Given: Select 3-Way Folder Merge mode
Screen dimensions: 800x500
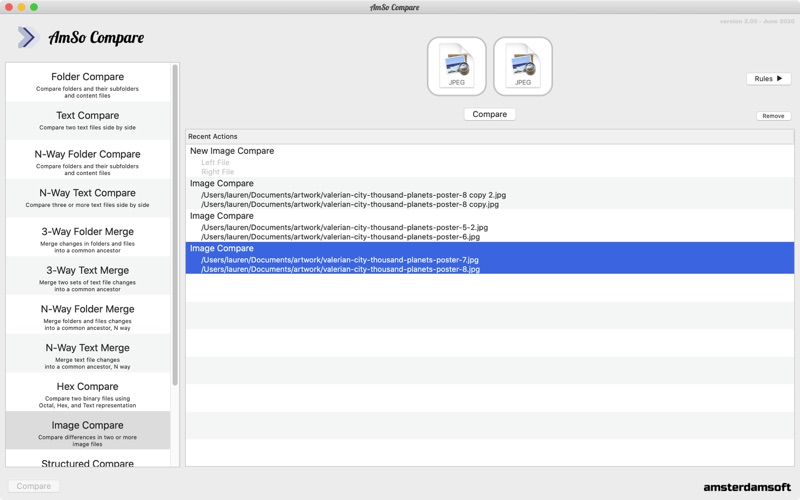Looking at the screenshot, I should click(x=88, y=237).
